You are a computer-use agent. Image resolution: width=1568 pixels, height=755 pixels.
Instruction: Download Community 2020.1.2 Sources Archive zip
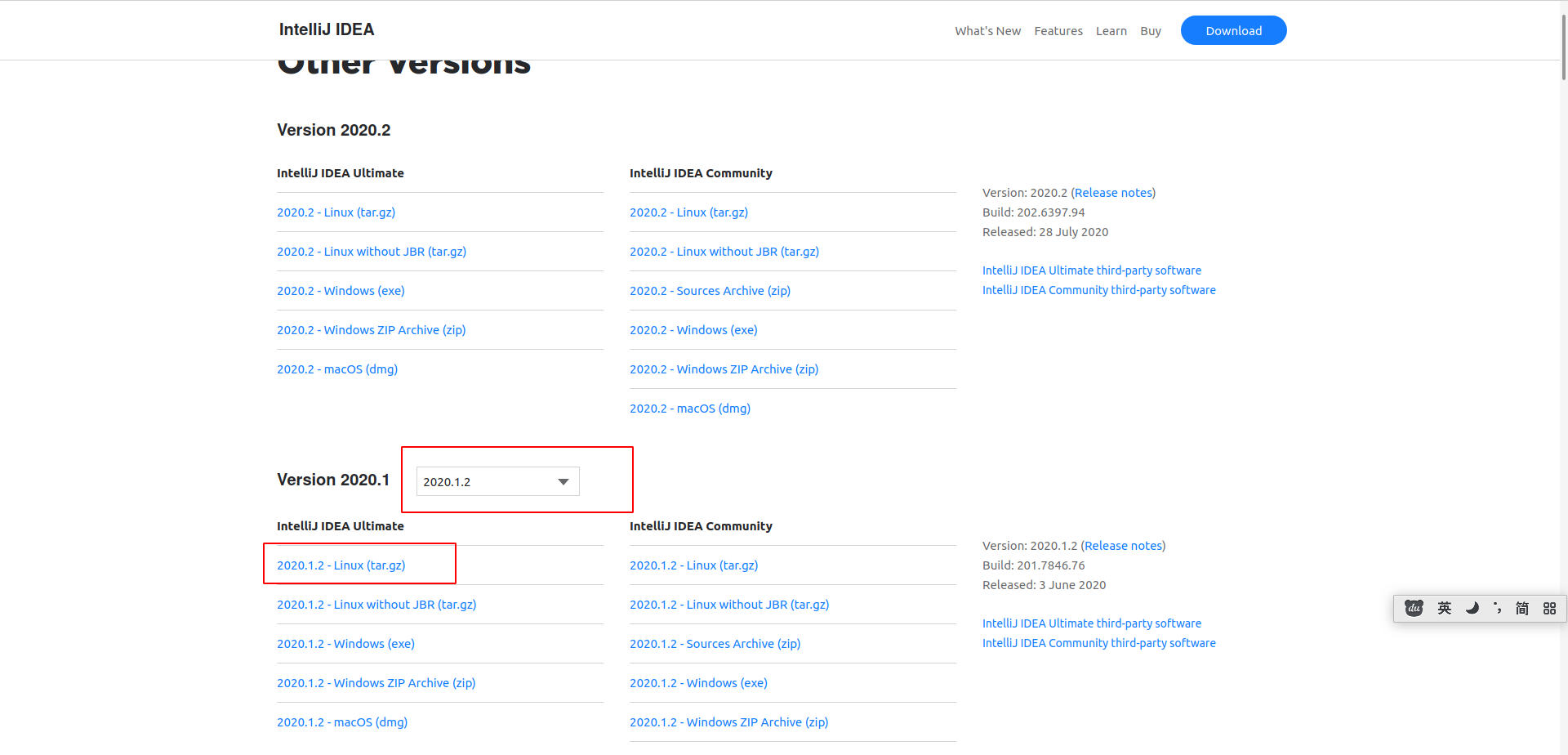click(x=715, y=644)
